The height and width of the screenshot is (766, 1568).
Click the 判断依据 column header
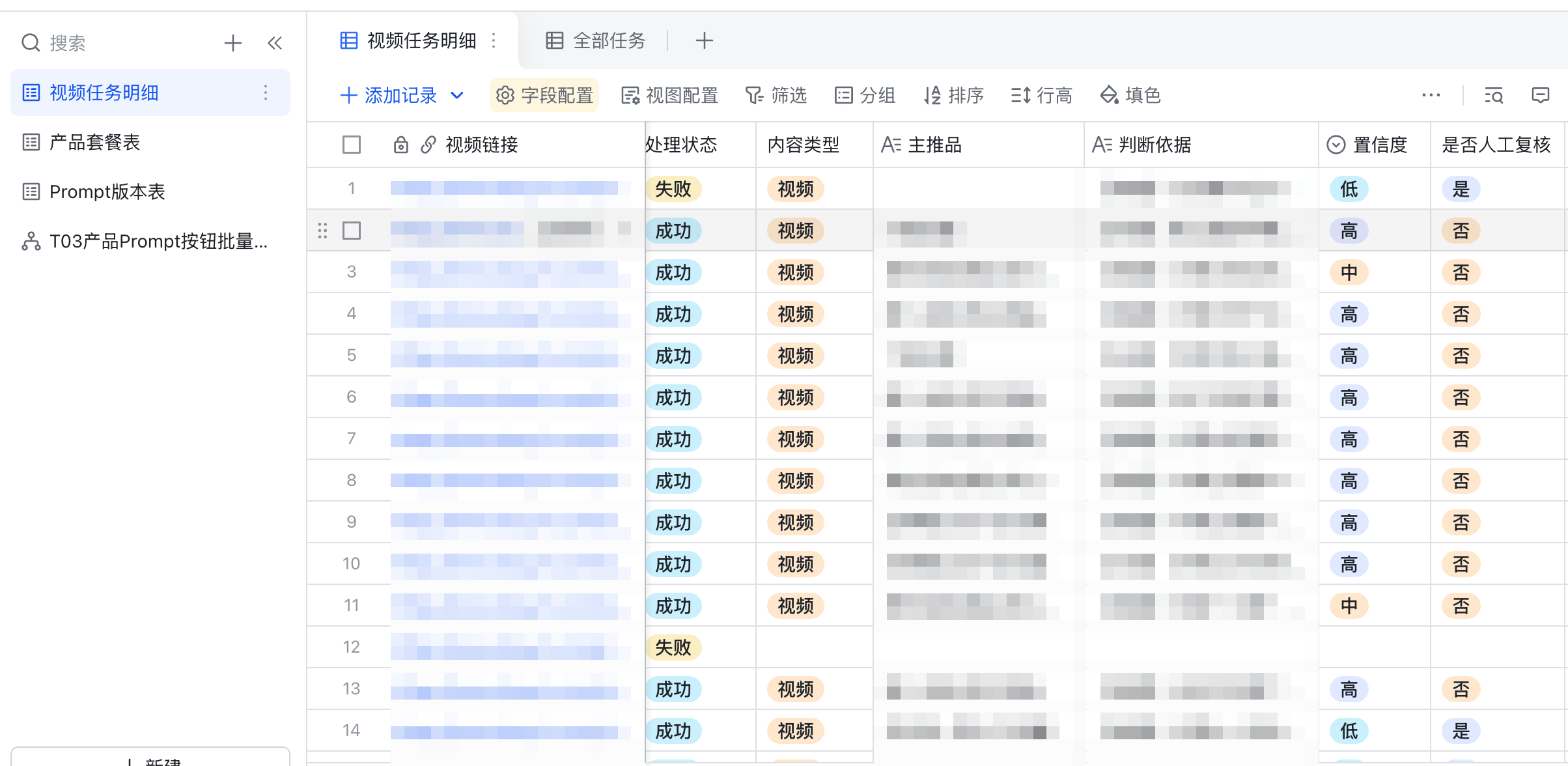(1201, 145)
